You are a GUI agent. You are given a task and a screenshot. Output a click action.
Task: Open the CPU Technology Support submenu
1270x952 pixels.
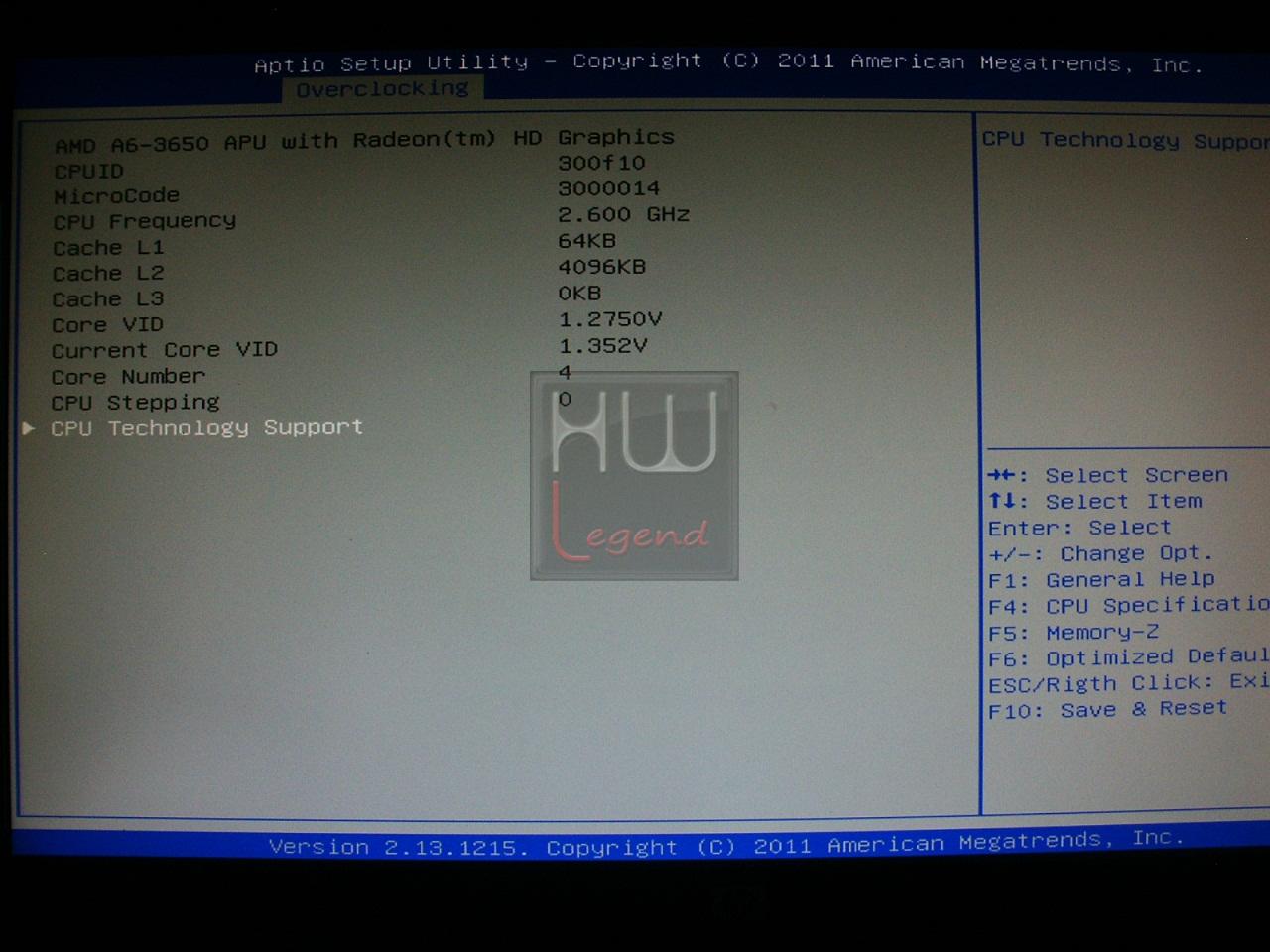point(206,428)
